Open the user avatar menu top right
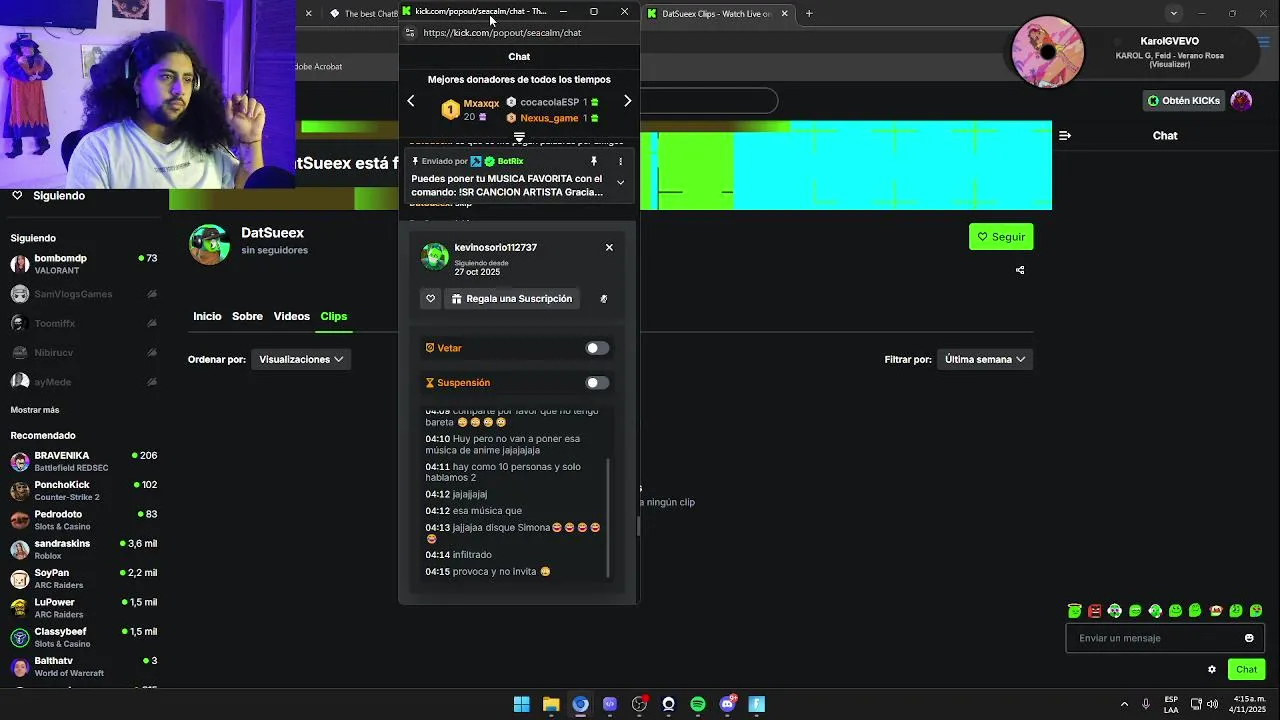This screenshot has height=720, width=1280. pos(1241,100)
